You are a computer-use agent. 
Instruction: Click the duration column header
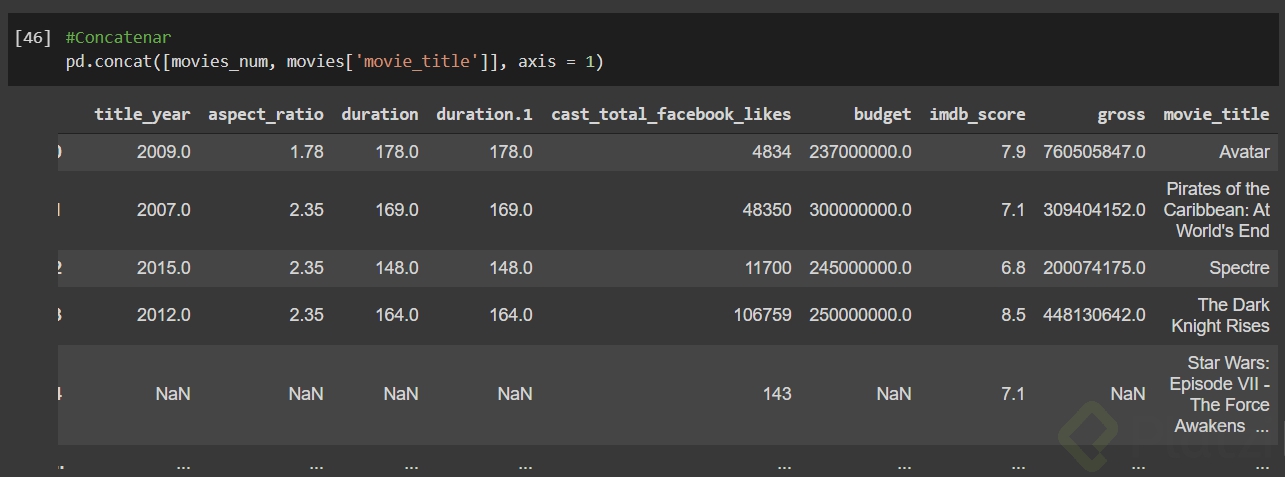pyautogui.click(x=380, y=114)
